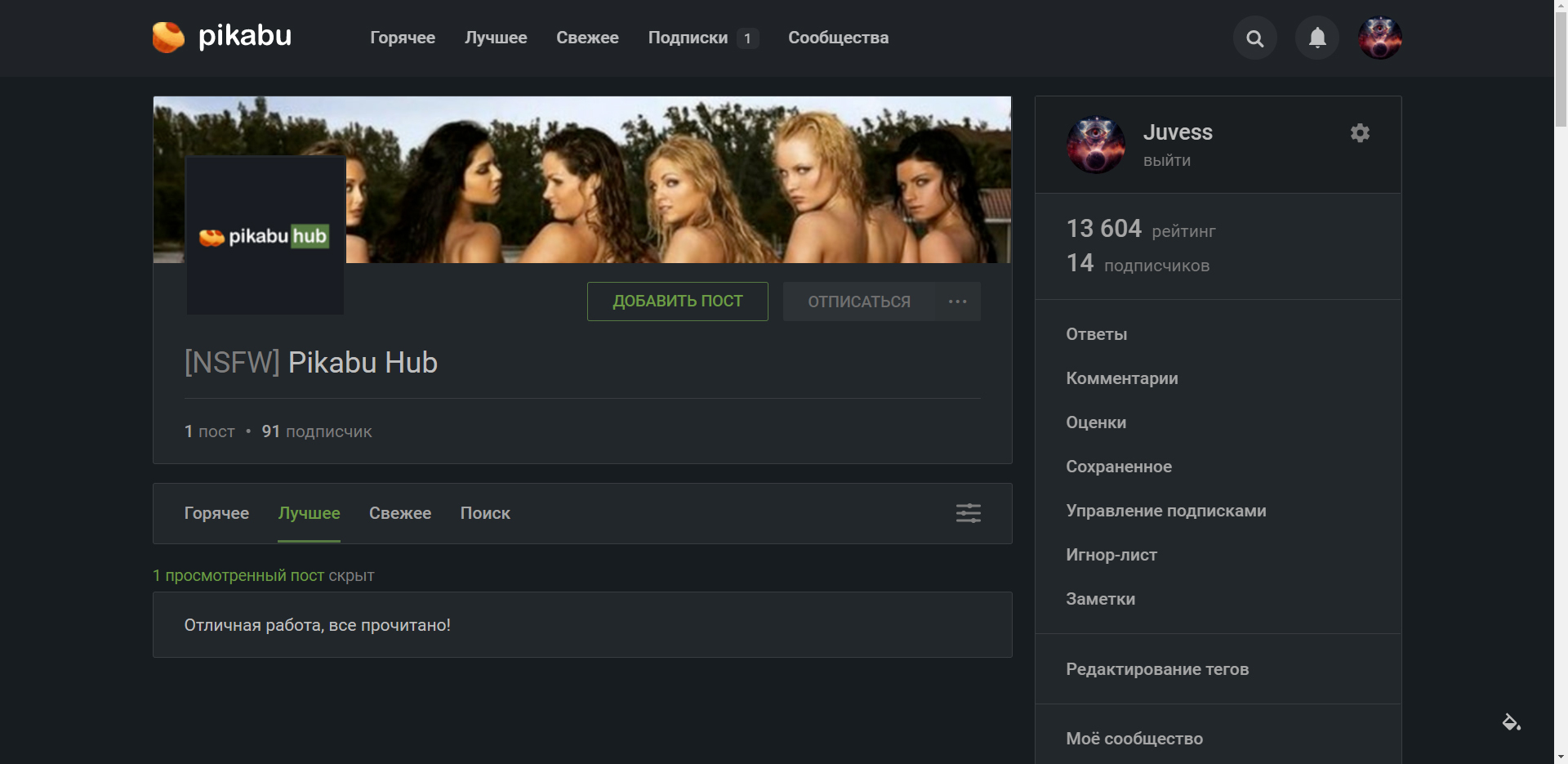The height and width of the screenshot is (764, 1568).
Task: Click the pikabu hub community avatar
Action: (x=265, y=235)
